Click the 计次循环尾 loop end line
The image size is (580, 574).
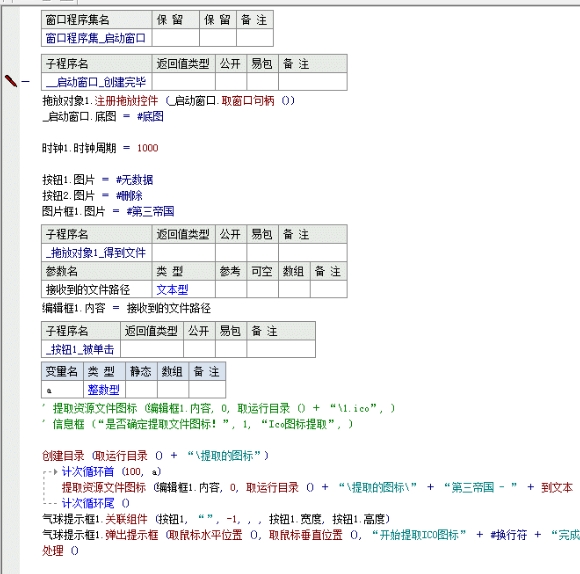click(96, 503)
